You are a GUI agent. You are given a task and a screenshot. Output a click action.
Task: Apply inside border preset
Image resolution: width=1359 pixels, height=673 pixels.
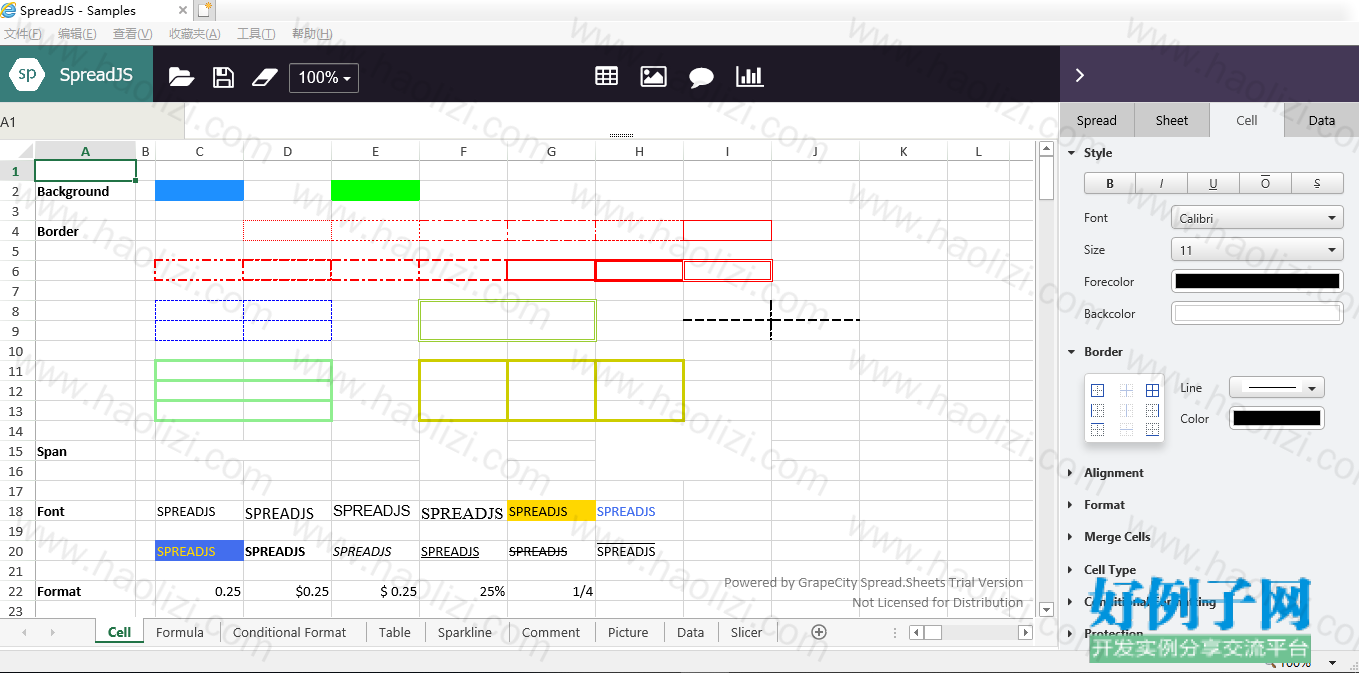click(x=1126, y=390)
